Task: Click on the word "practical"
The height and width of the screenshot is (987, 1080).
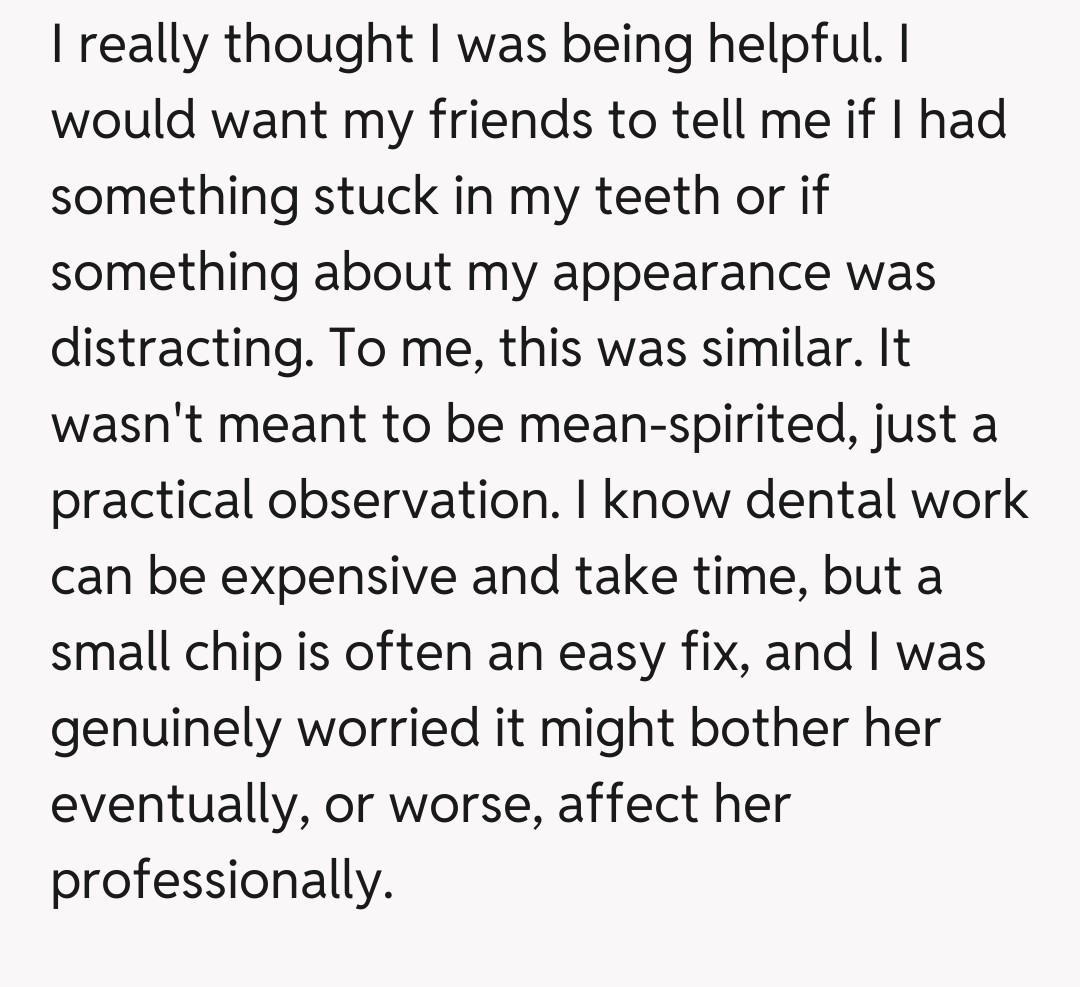Action: tap(152, 501)
